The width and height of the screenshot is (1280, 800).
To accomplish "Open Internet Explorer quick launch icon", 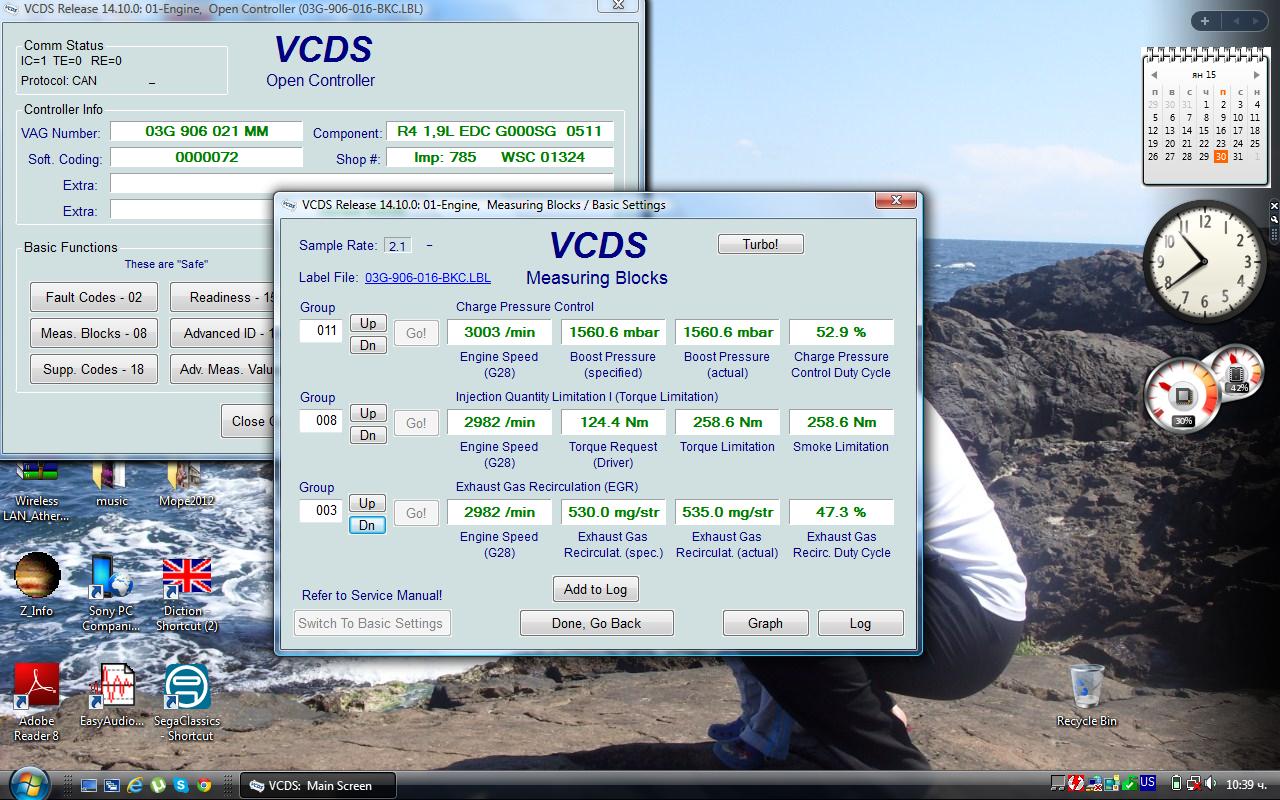I will click(x=135, y=786).
